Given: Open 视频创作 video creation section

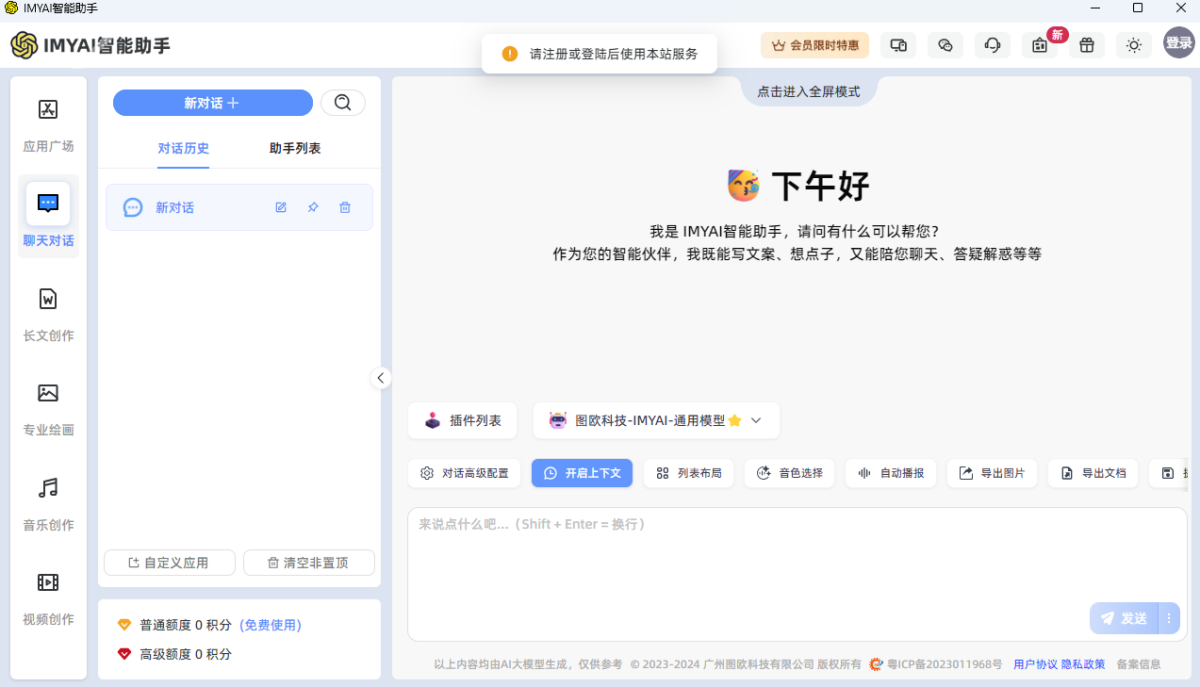Looking at the screenshot, I should (x=48, y=598).
